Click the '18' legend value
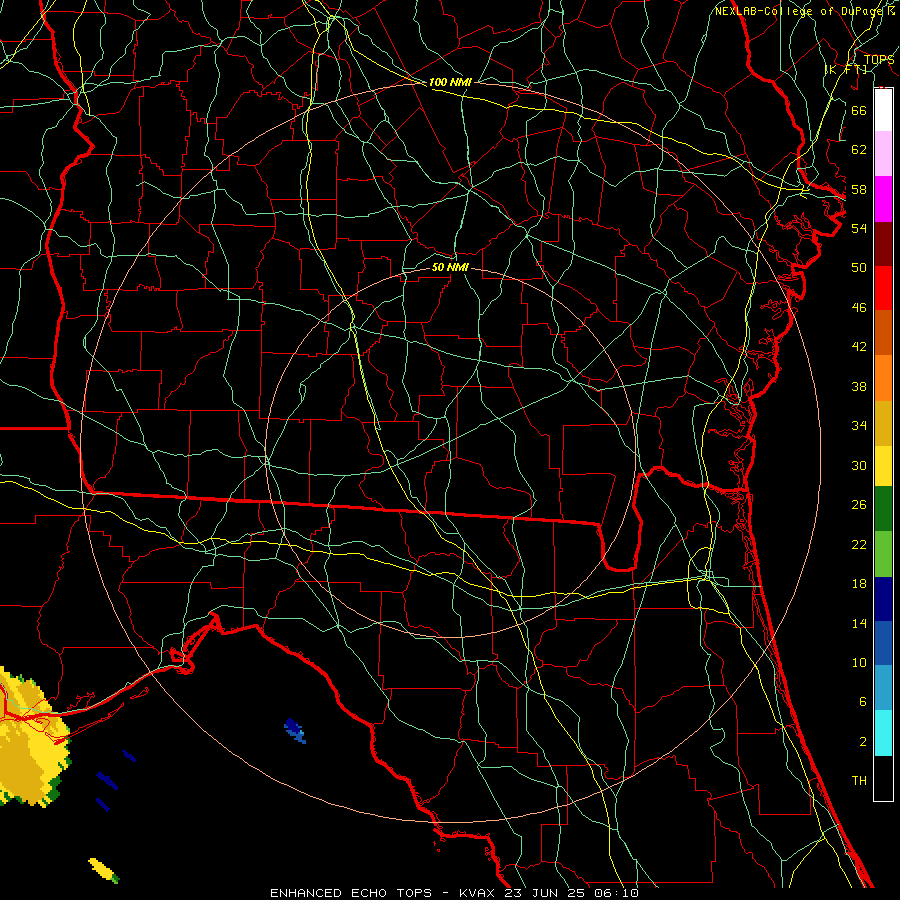 pyautogui.click(x=859, y=584)
